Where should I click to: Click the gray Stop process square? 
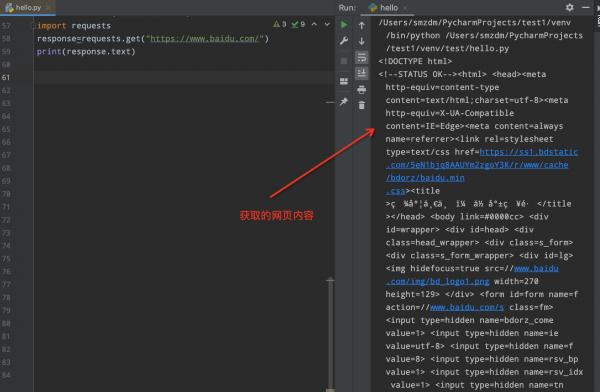tap(344, 61)
